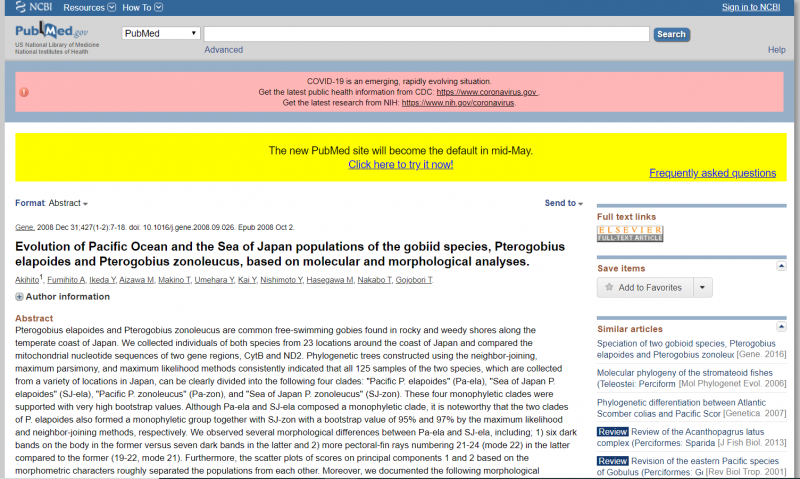Expand the Format: Abstract dropdown
This screenshot has height=479, width=800.
(51, 203)
